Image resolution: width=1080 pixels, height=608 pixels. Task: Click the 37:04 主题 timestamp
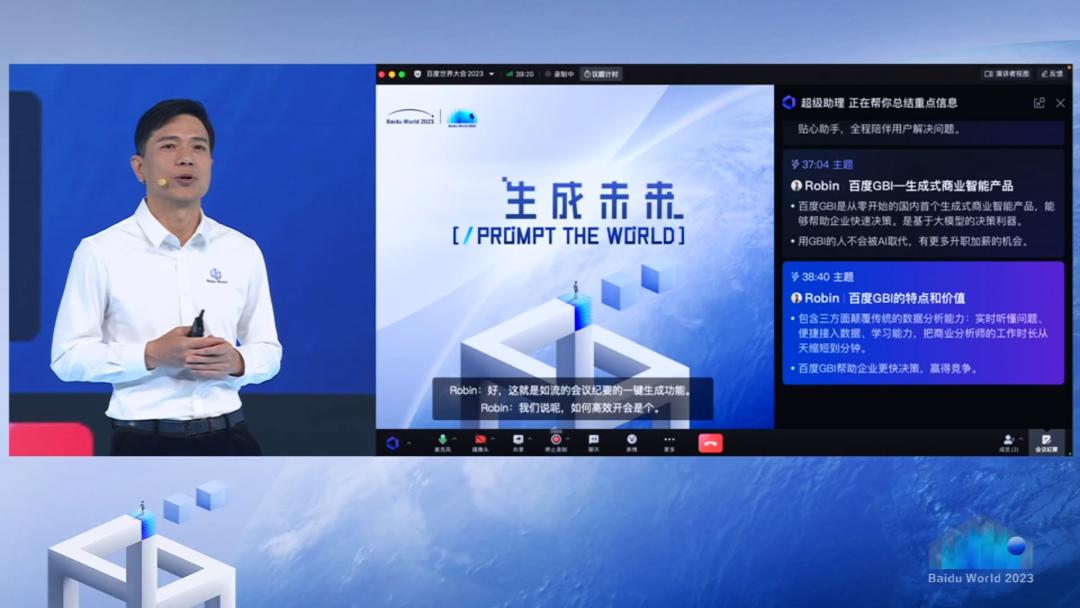point(822,165)
